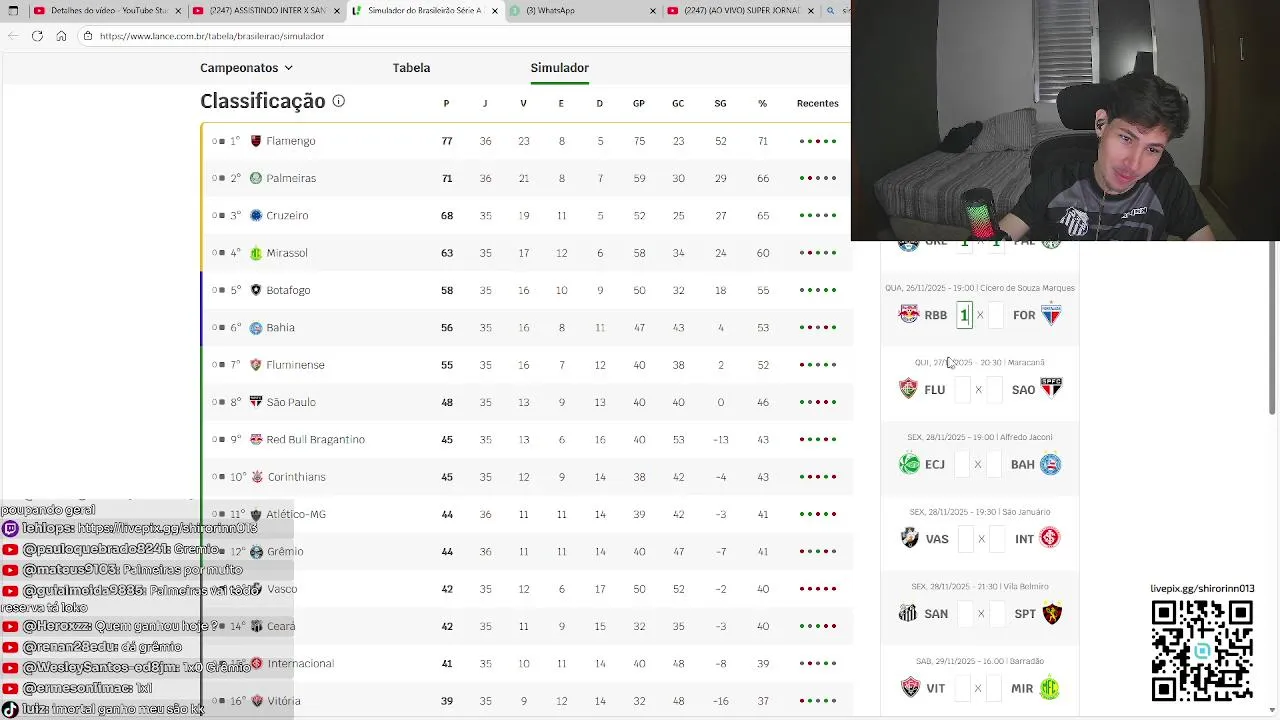Click the Corinthians crest icon
This screenshot has height=720, width=1280.
tap(256, 477)
